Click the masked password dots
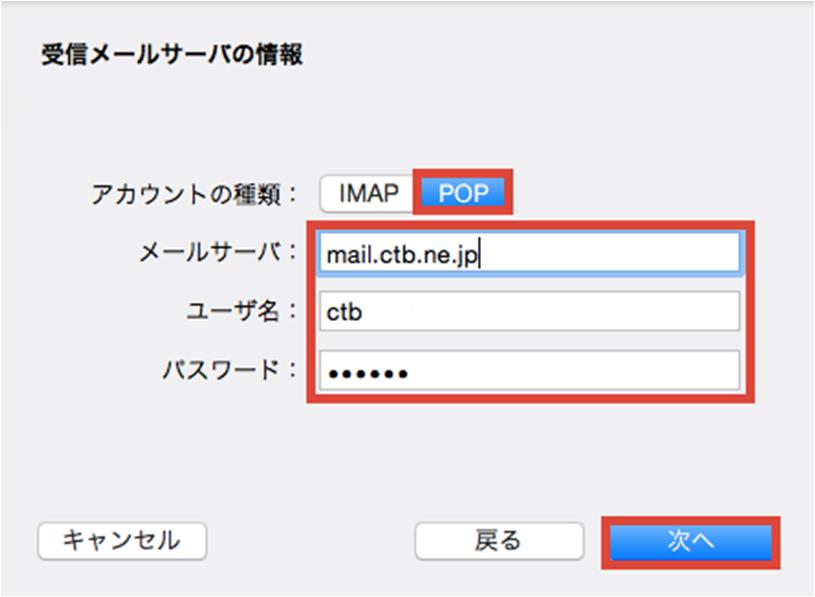815x597 pixels. click(x=368, y=373)
